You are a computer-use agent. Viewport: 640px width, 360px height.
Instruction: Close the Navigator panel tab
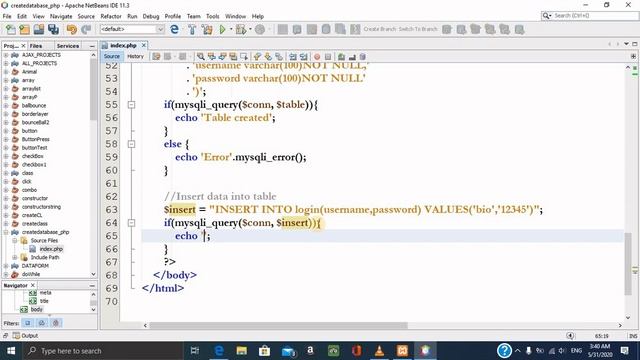click(33, 285)
